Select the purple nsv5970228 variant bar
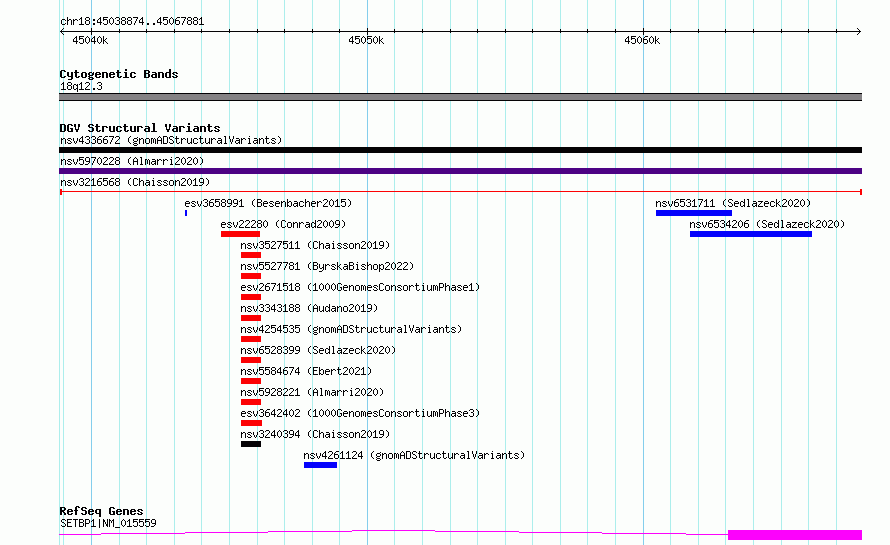The width and height of the screenshot is (890, 545). pos(460,171)
